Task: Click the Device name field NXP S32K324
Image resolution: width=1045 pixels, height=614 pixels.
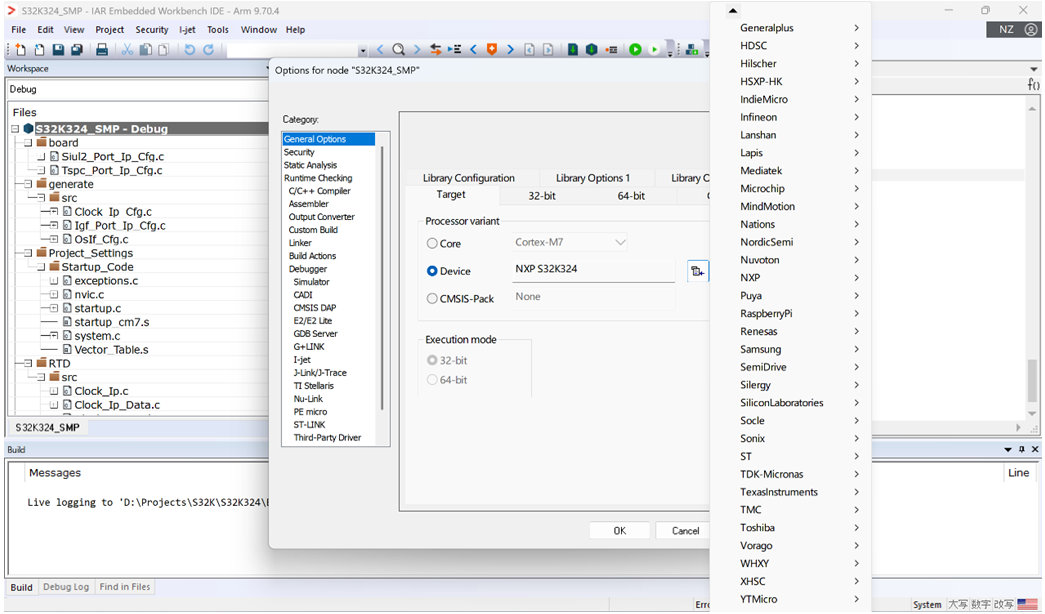Action: point(593,269)
